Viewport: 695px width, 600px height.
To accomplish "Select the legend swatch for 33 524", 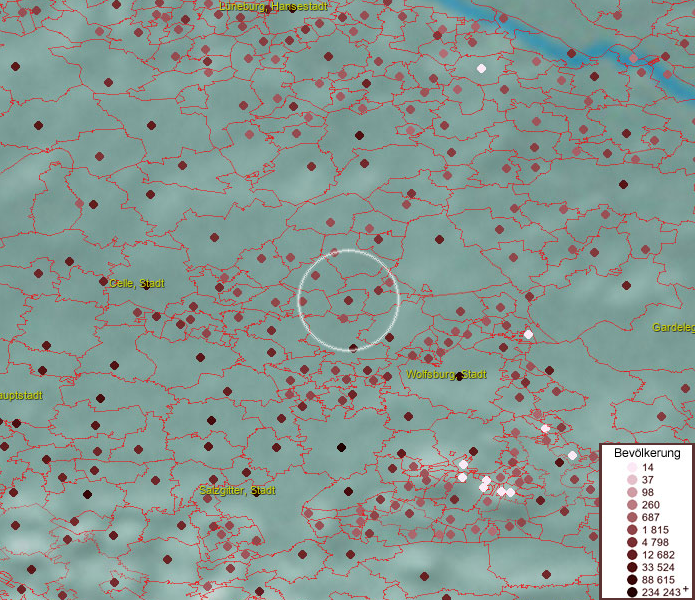I will pos(632,567).
